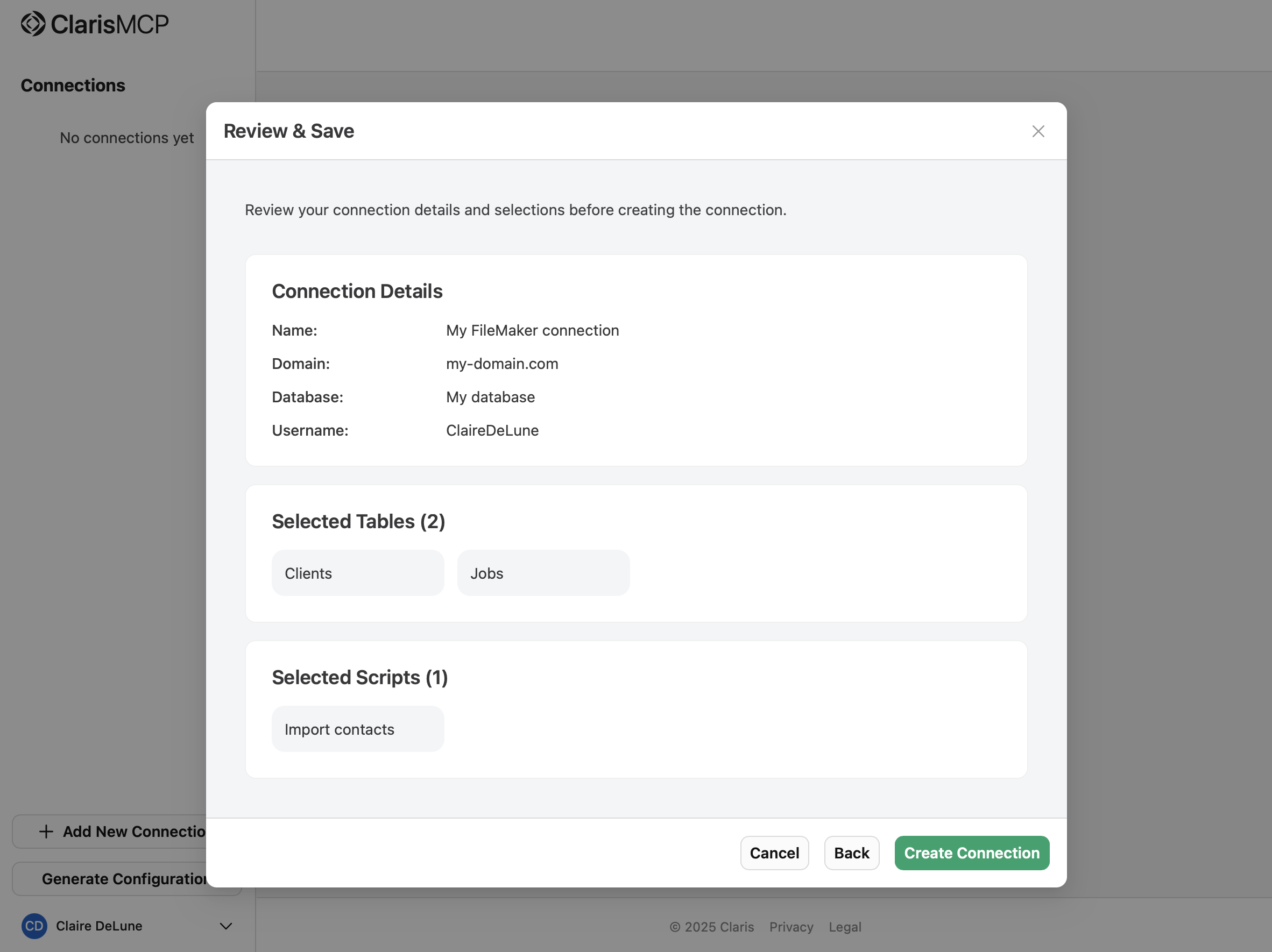
Task: Click the Selected Tables heading
Action: click(358, 521)
